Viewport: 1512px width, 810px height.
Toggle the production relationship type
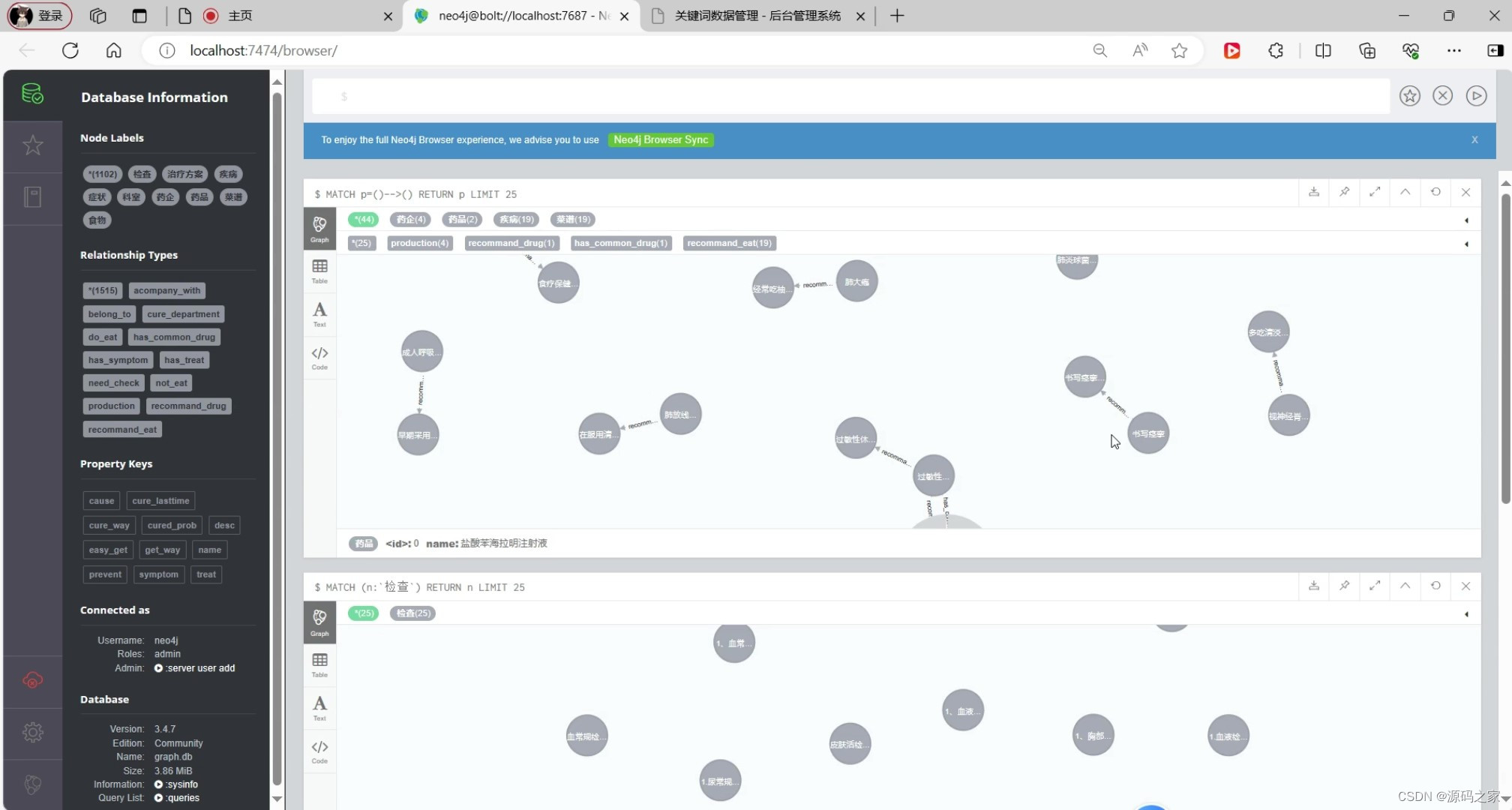110,405
